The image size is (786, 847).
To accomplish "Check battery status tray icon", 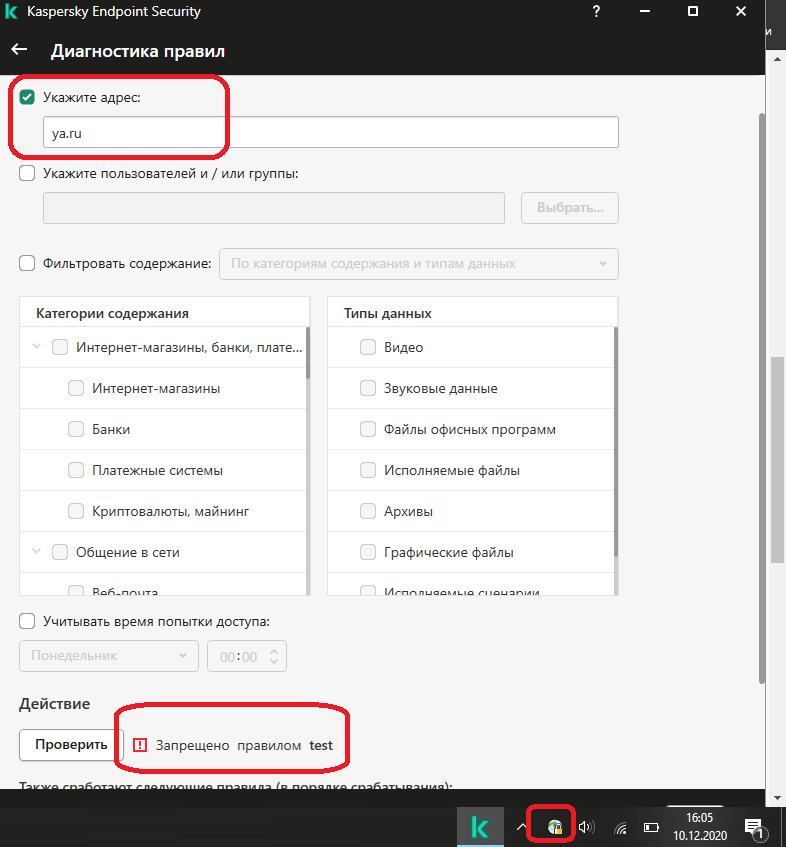I will pyautogui.click(x=651, y=828).
